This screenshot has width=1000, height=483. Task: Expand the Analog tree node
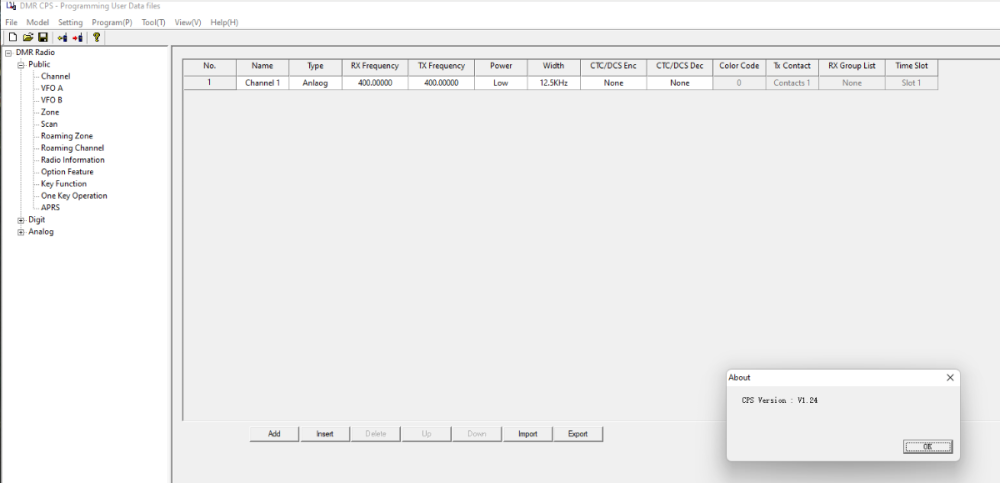click(x=21, y=232)
